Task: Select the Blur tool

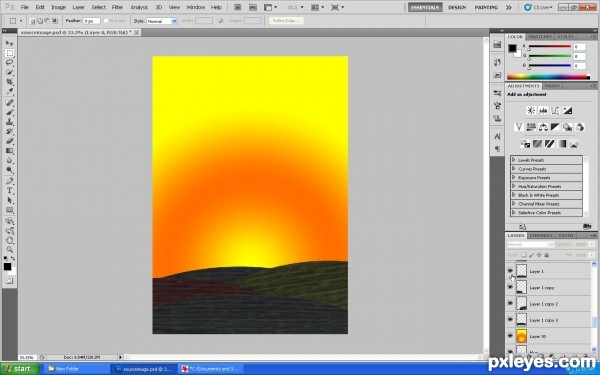Action: 10,160
